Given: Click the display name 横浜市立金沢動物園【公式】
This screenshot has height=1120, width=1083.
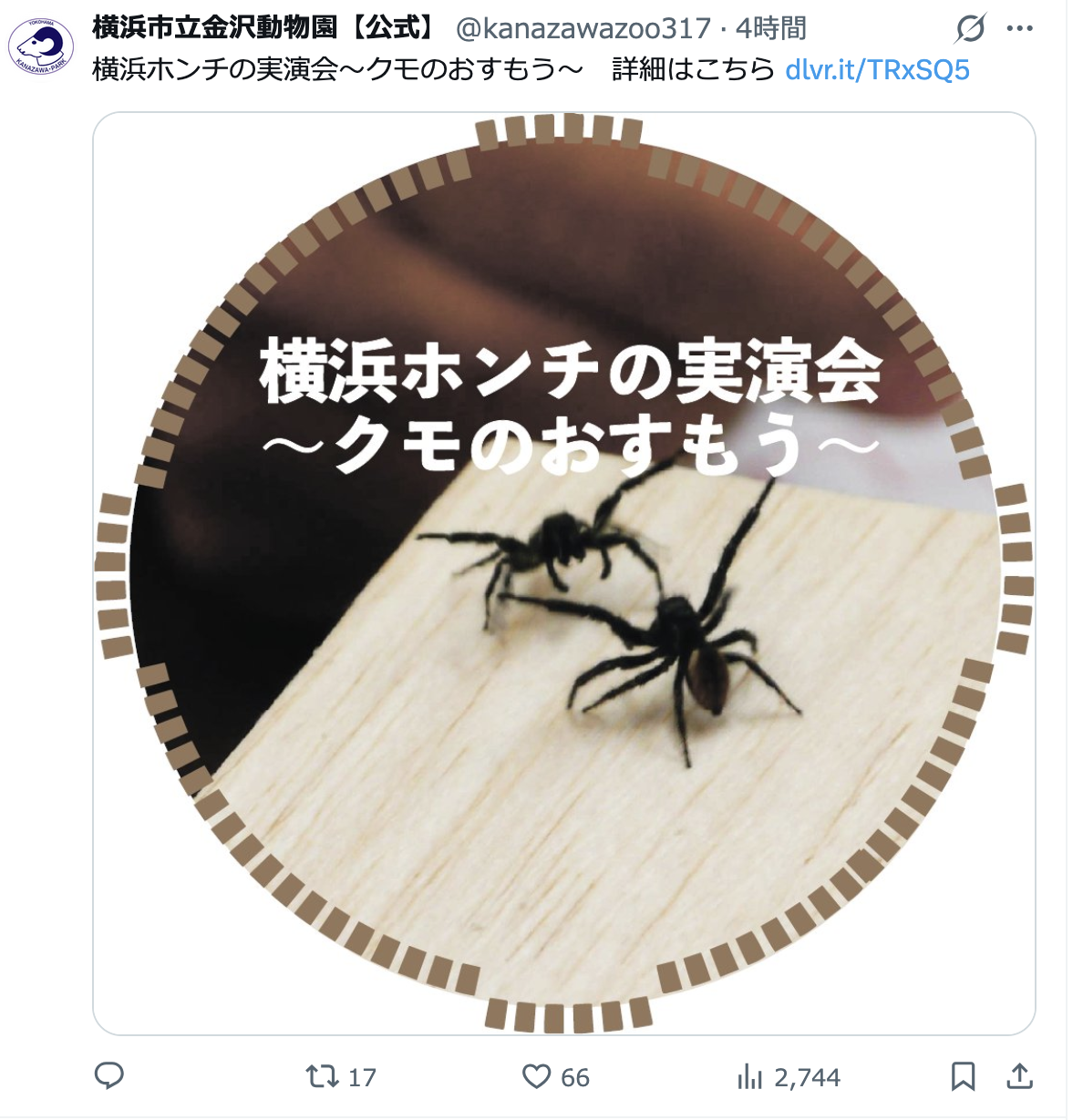Looking at the screenshot, I should (x=267, y=28).
